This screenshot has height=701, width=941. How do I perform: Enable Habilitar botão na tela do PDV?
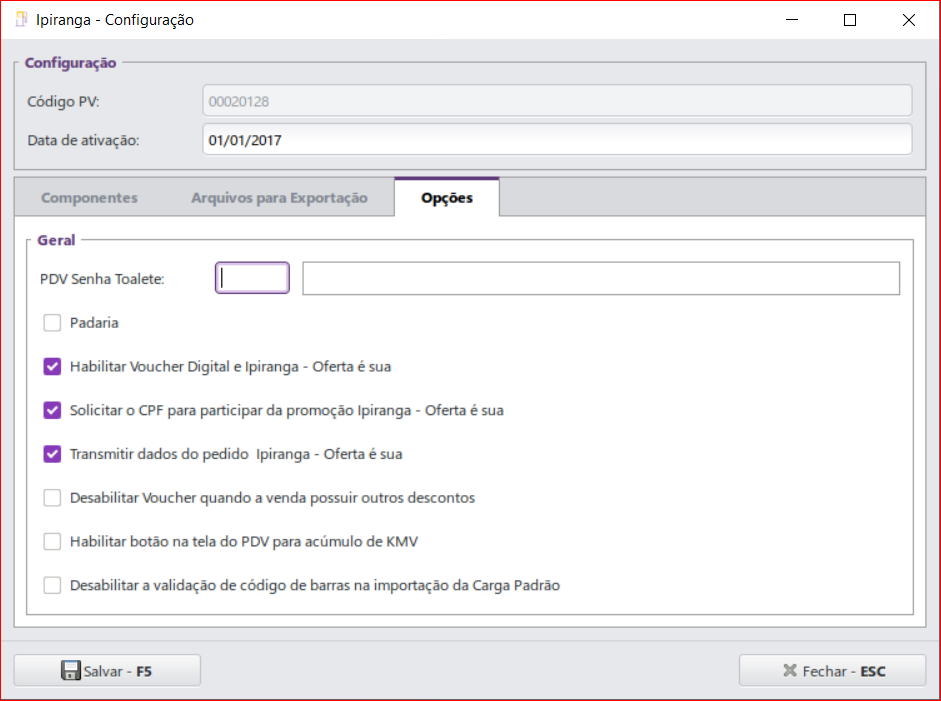(x=52, y=542)
